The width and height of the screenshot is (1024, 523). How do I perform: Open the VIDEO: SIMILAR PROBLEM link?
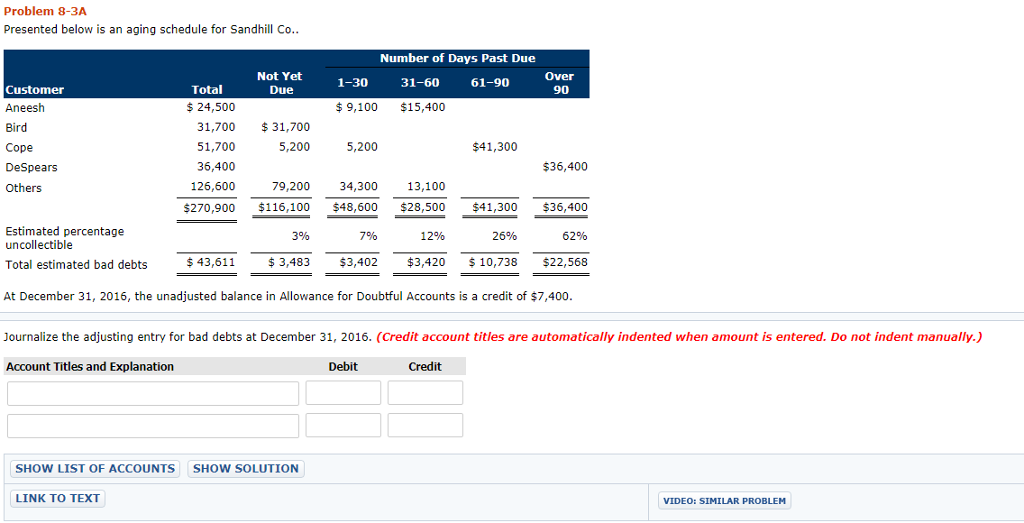pos(724,500)
